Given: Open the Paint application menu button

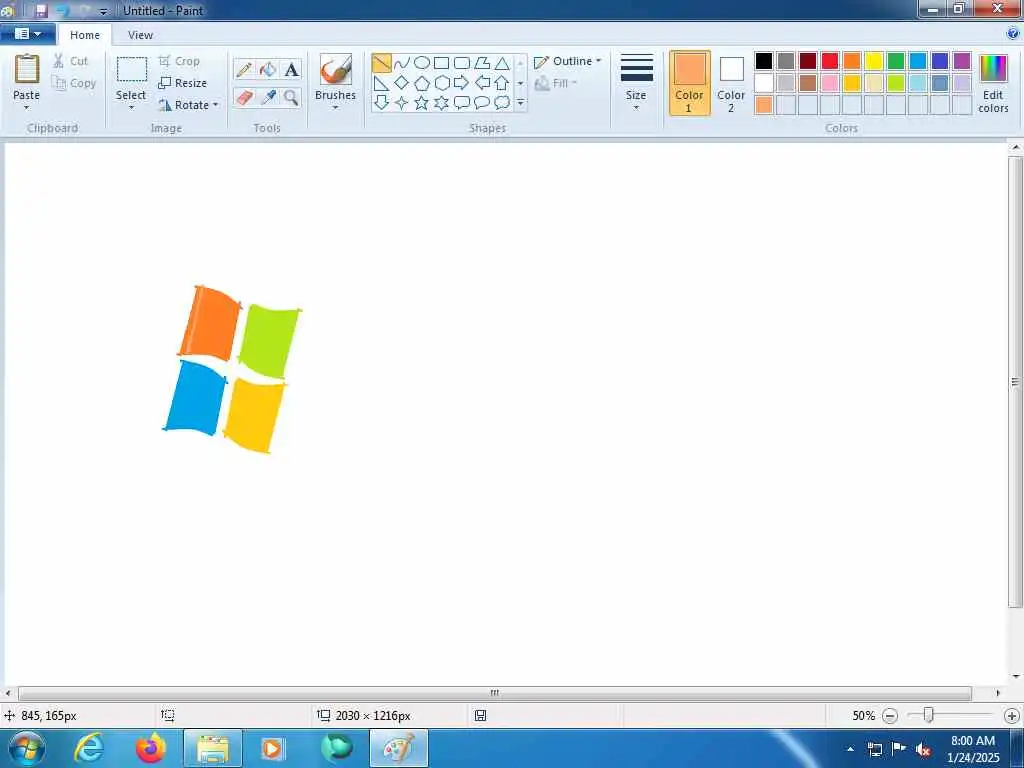Looking at the screenshot, I should [27, 34].
